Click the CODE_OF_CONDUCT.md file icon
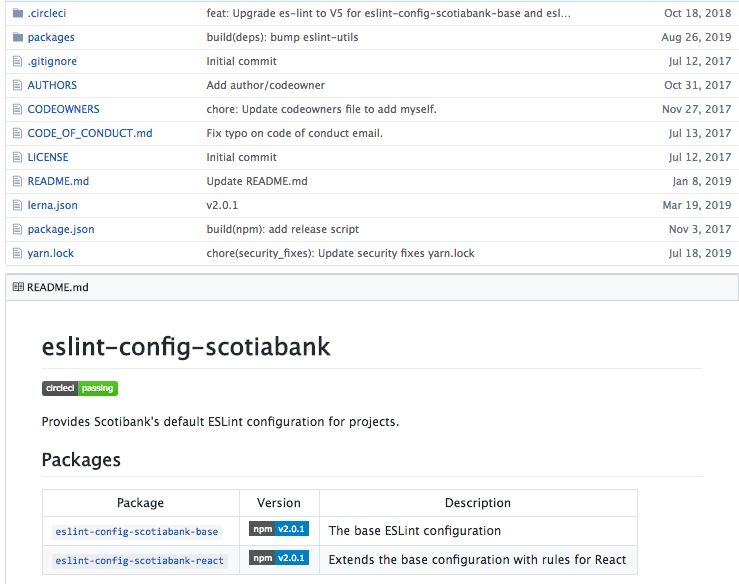This screenshot has width=739, height=584. (17, 133)
